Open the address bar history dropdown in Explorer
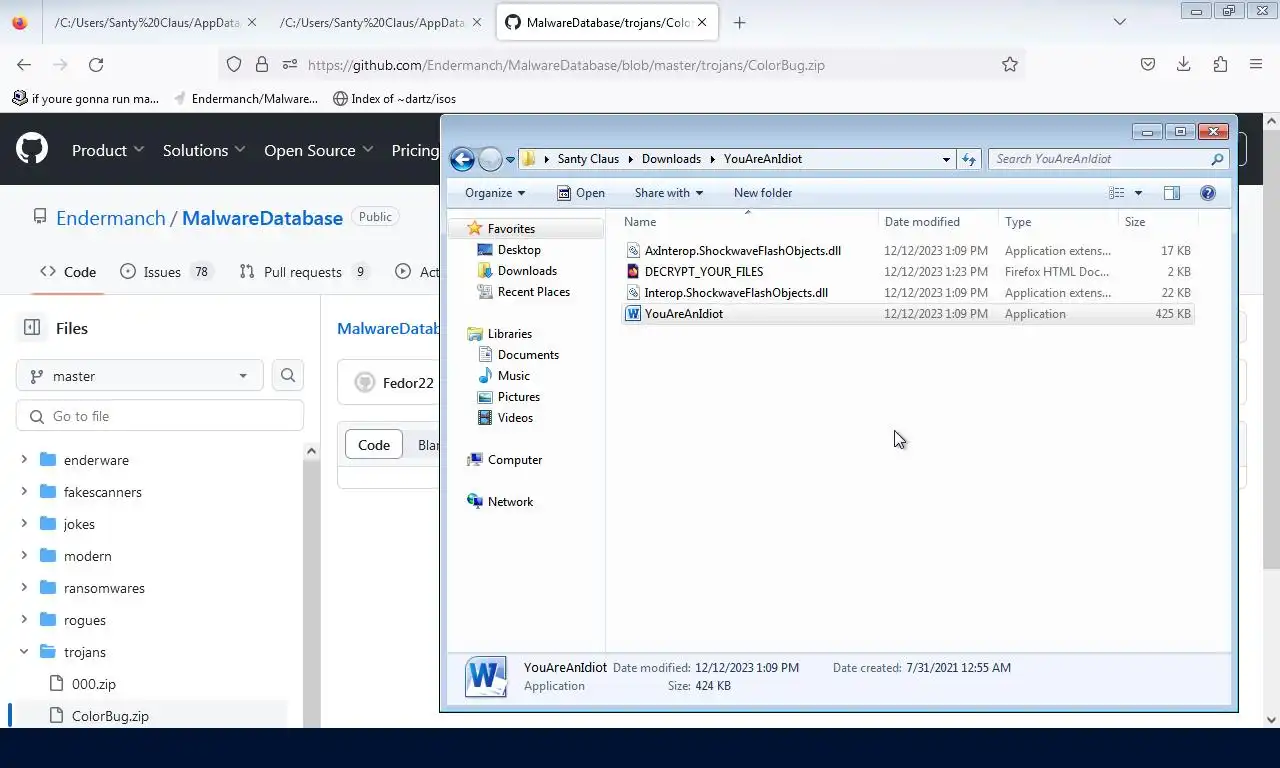The height and width of the screenshot is (768, 1280). click(x=946, y=159)
